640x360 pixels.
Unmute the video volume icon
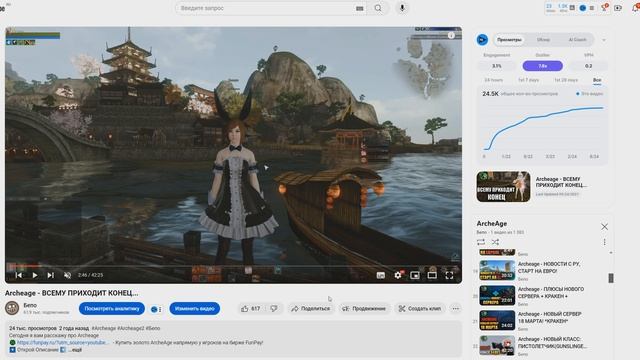(x=67, y=276)
